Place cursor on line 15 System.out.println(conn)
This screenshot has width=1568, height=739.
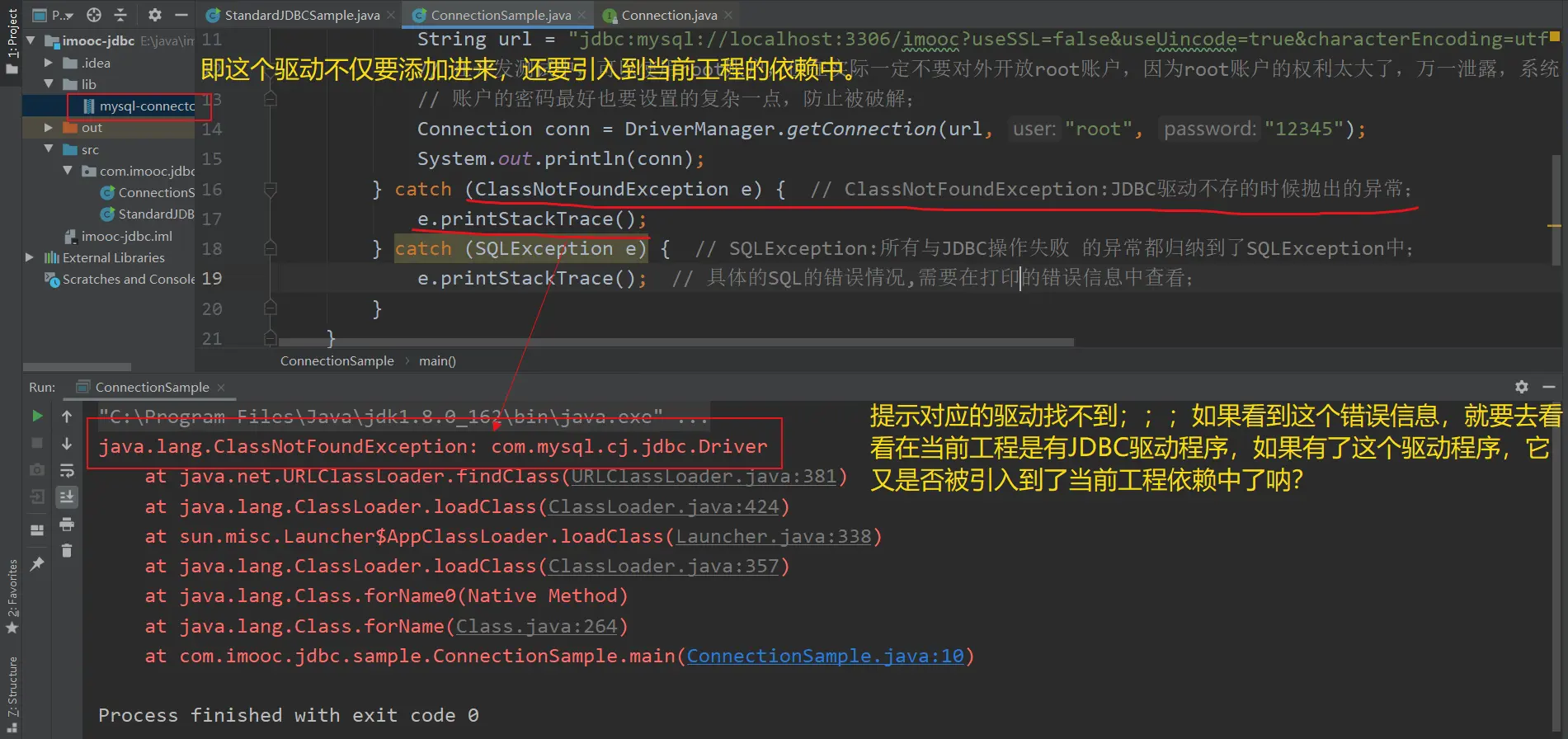coord(561,158)
